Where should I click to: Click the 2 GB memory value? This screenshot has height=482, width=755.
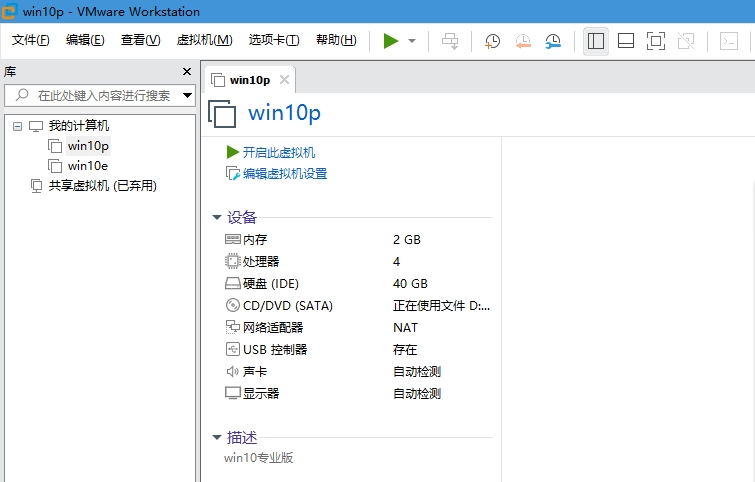tap(407, 240)
